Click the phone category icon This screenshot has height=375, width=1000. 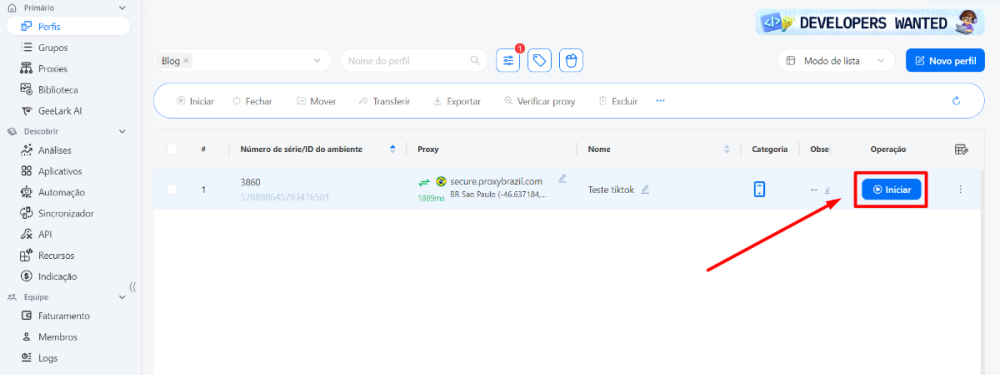[759, 189]
